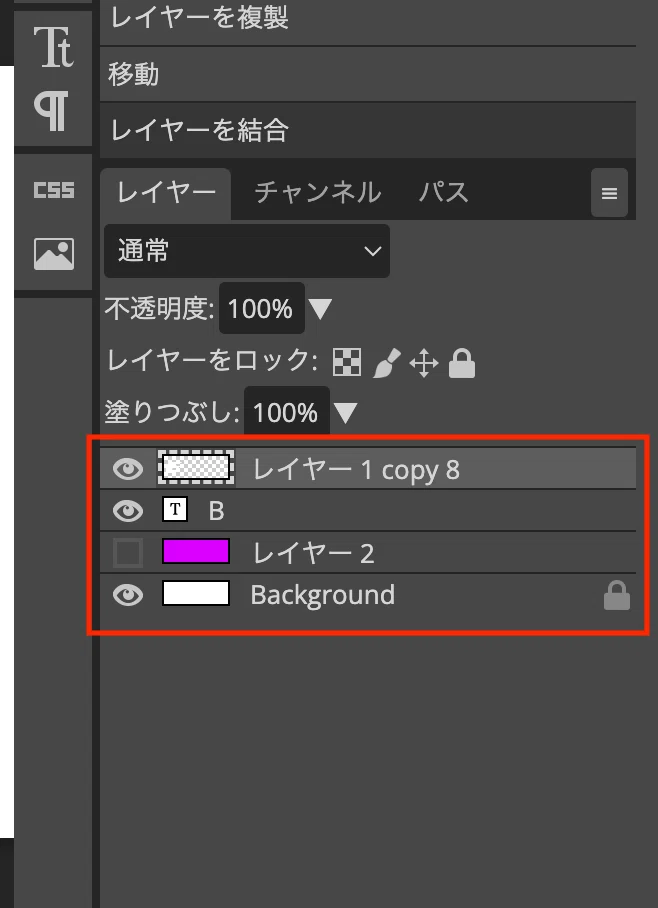Open the 不透明度 slider arrow
The width and height of the screenshot is (658, 908).
[x=320, y=309]
